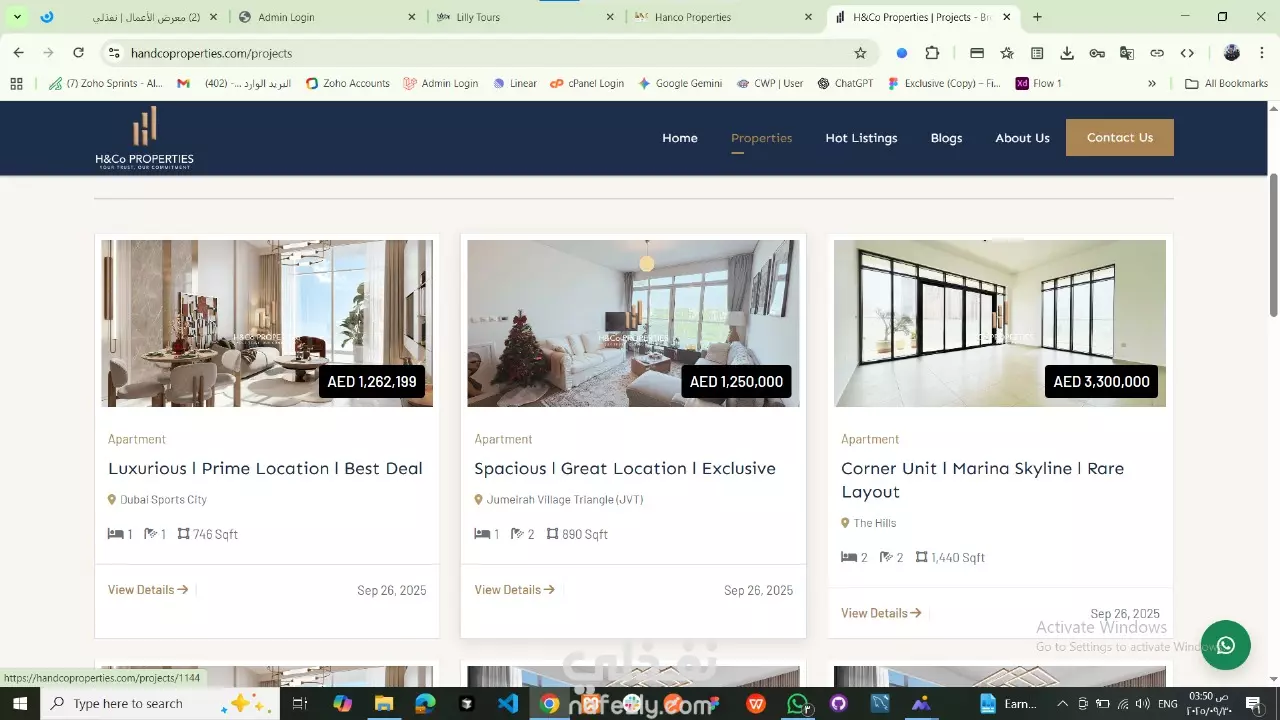Open the Chrome three-dot menu

[x=1262, y=53]
